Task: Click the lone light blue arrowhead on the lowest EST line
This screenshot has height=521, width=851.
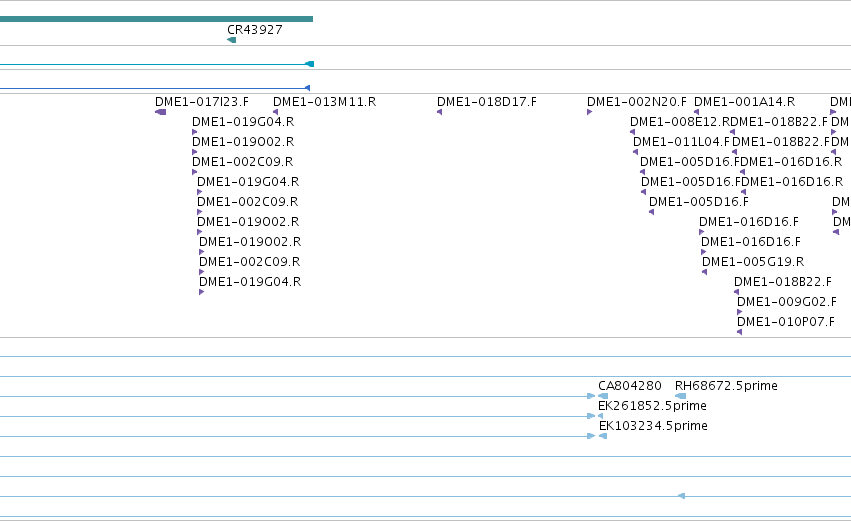Action: click(x=682, y=496)
